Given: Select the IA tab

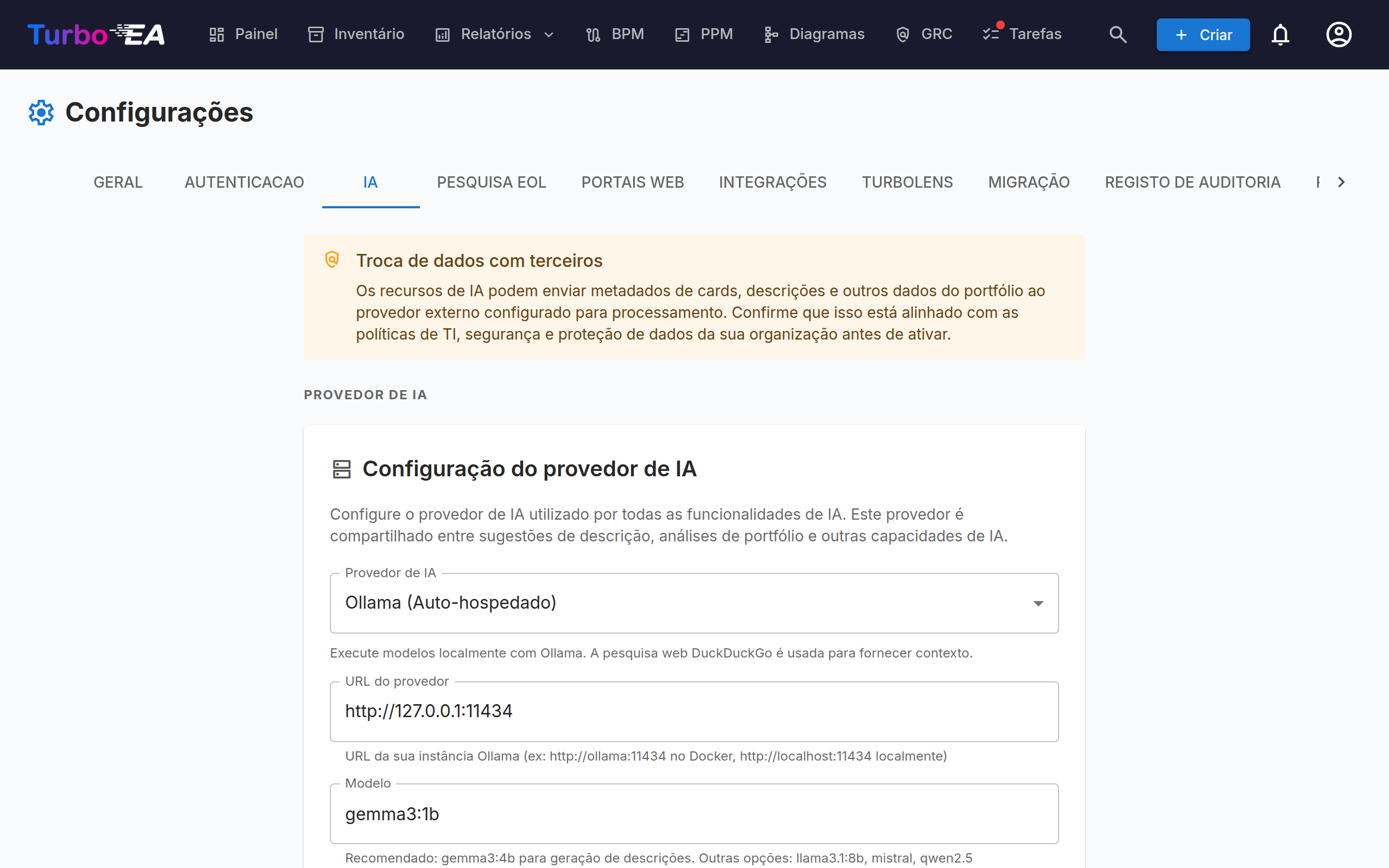Looking at the screenshot, I should pos(371,182).
